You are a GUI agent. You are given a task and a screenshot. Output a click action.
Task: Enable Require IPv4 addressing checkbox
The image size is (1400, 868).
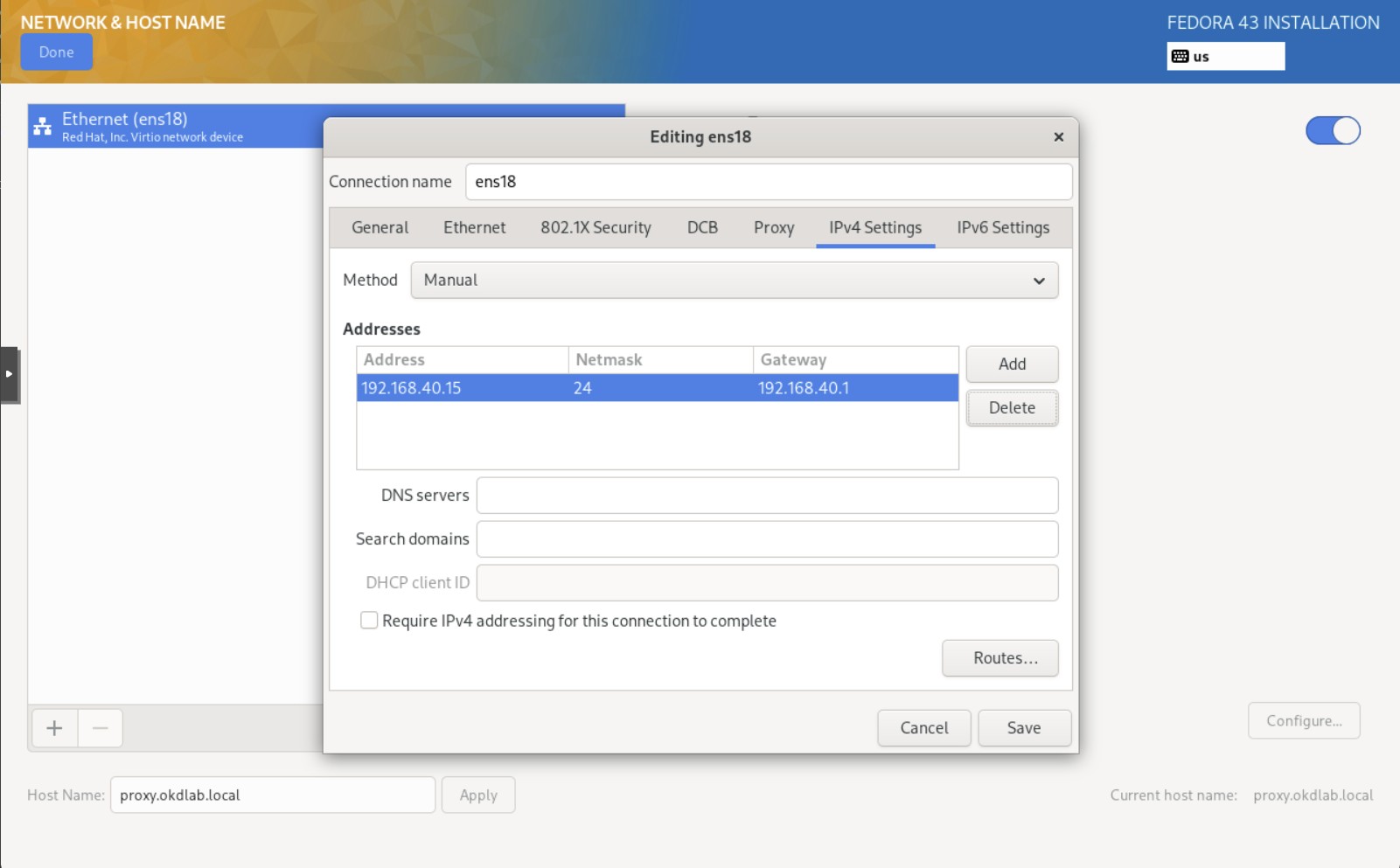coord(369,621)
